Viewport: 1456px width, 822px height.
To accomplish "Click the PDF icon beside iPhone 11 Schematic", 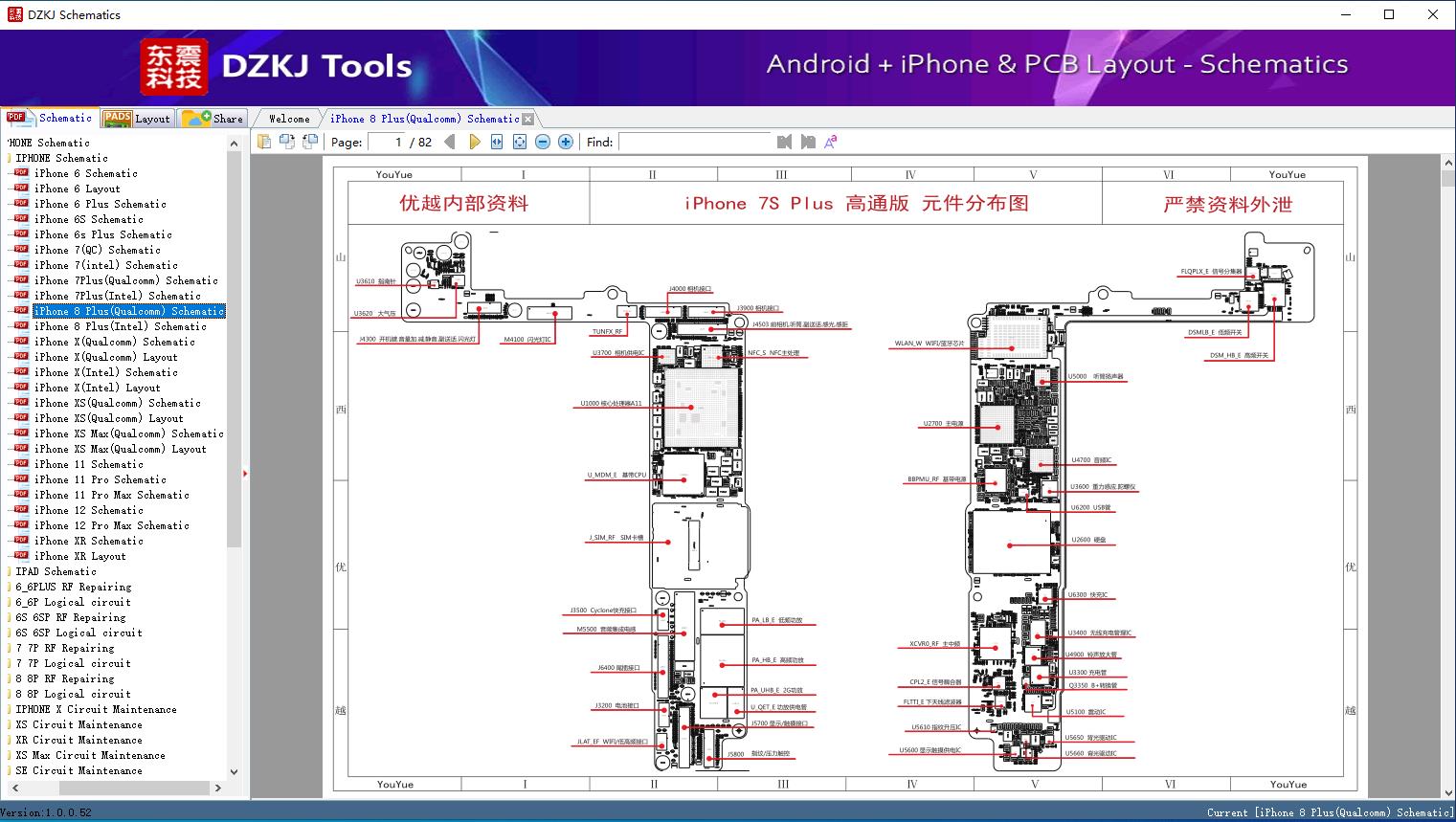I will (x=21, y=463).
